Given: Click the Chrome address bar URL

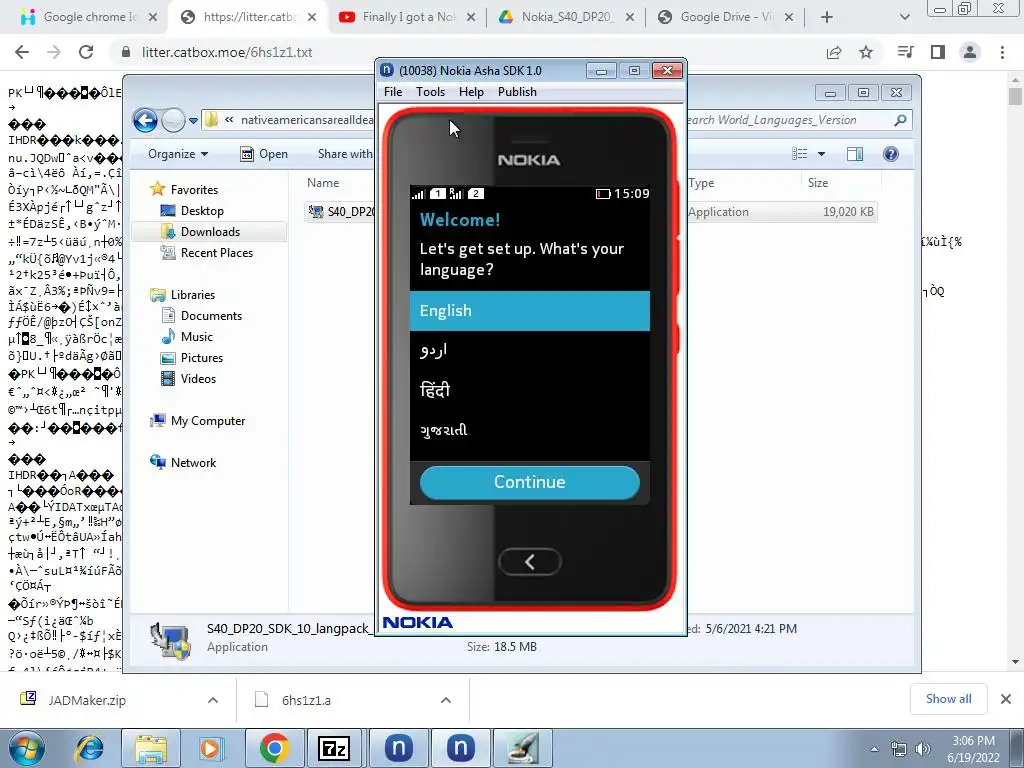Looking at the screenshot, I should (227, 52).
